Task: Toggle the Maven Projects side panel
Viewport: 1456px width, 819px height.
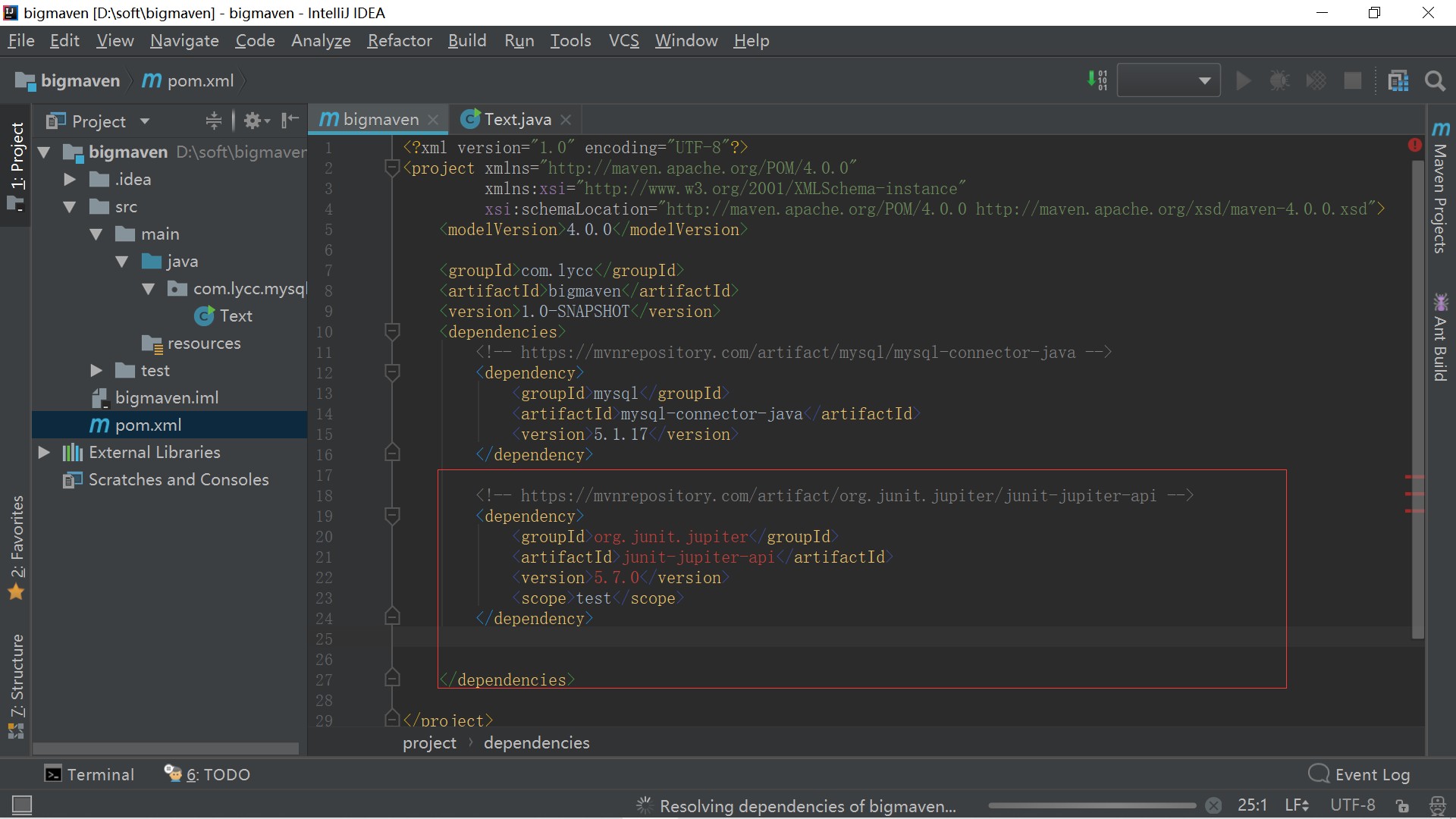Action: (x=1440, y=190)
